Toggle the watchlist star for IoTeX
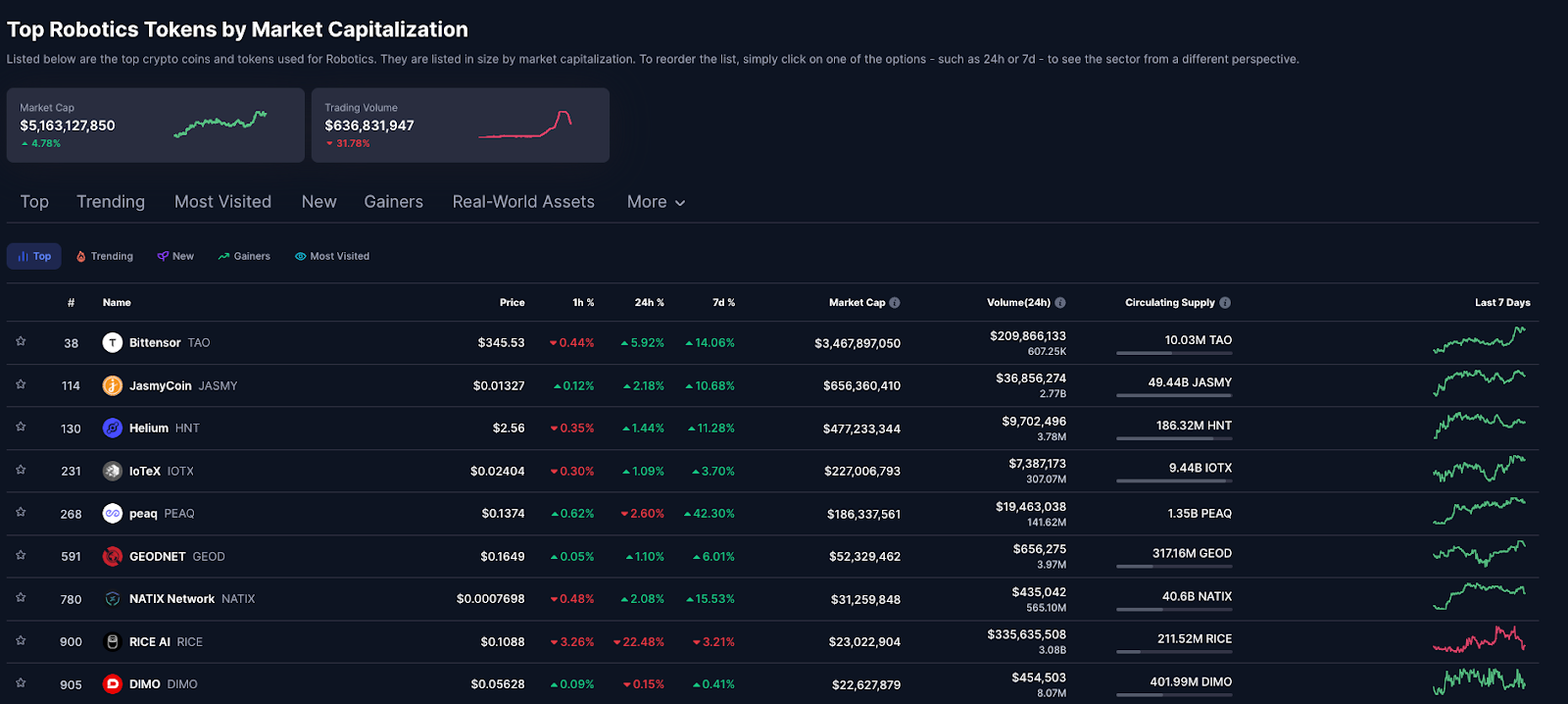1568x704 pixels. pyautogui.click(x=21, y=470)
